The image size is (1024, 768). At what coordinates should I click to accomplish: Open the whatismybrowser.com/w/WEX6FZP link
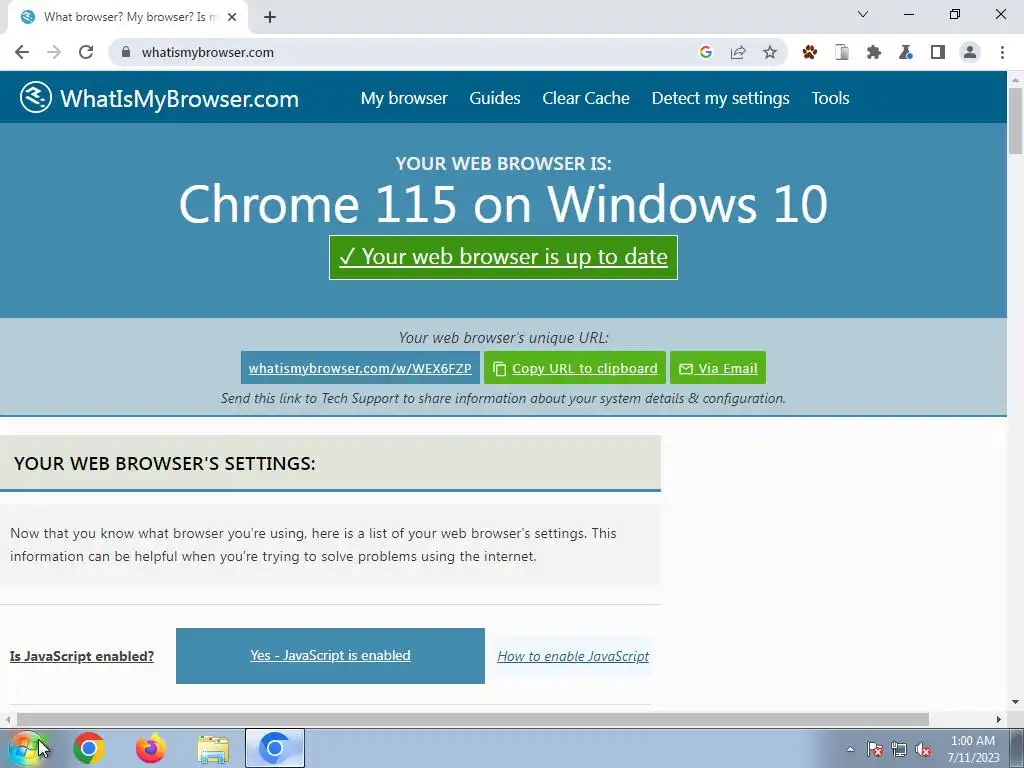(360, 368)
